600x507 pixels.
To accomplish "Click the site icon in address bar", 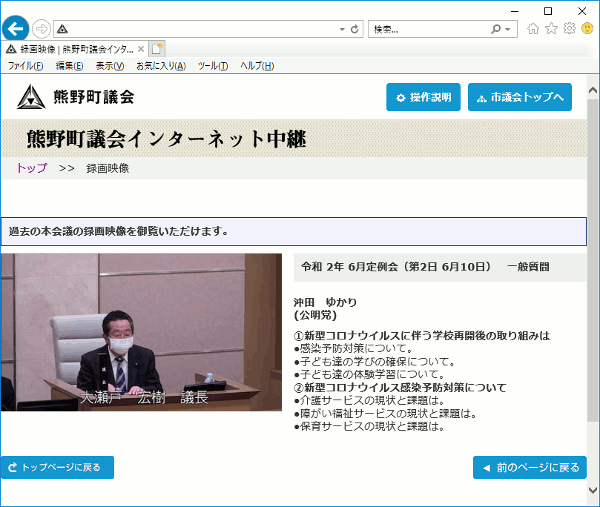I will coord(62,29).
